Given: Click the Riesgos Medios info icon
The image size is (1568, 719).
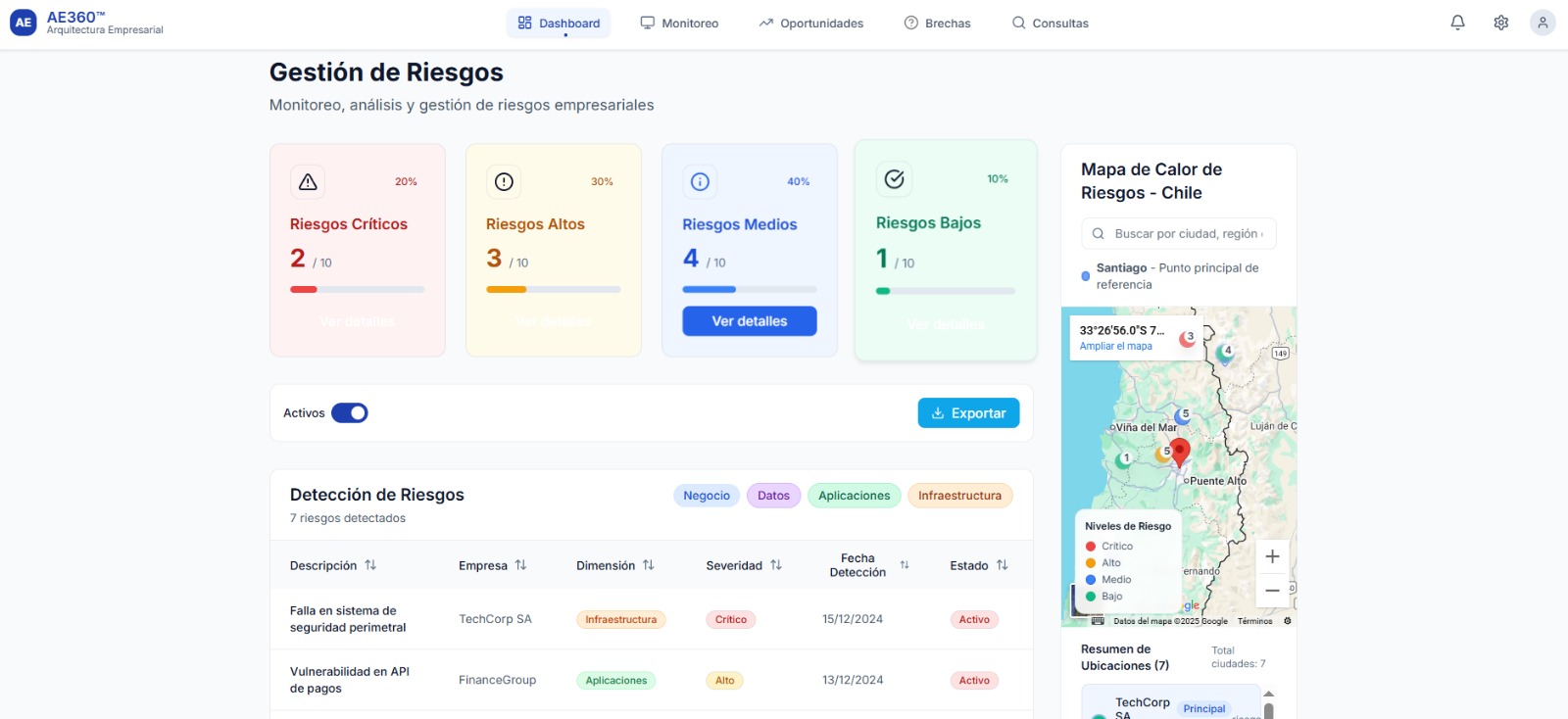Looking at the screenshot, I should coord(700,181).
